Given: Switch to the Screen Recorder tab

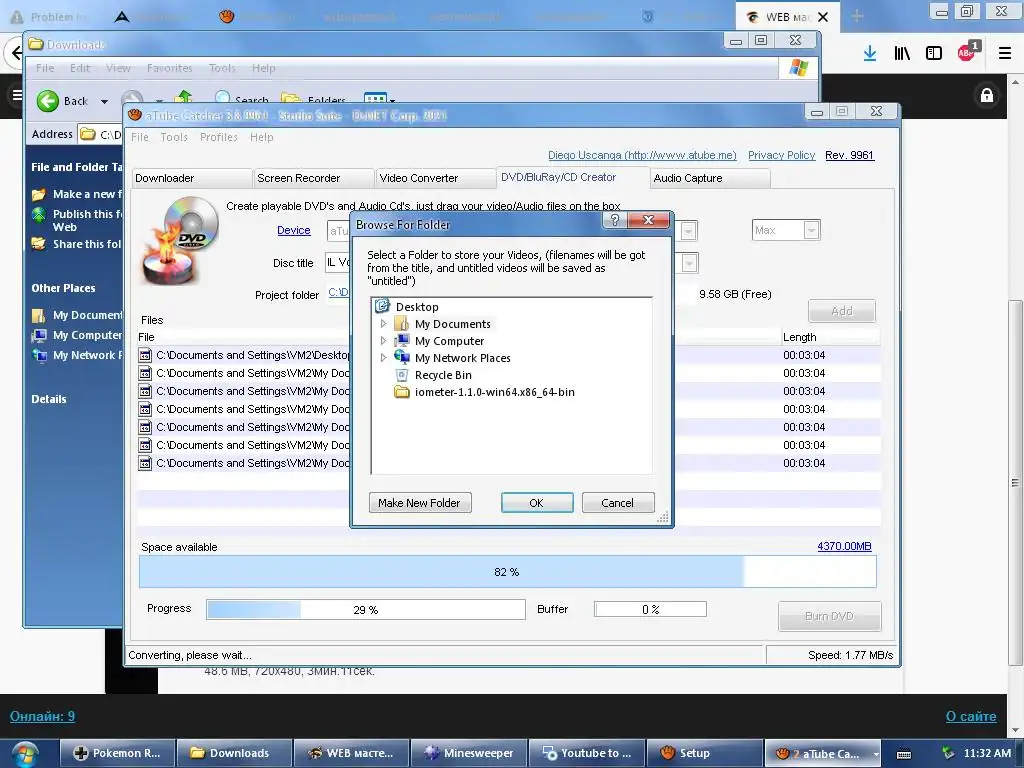Looking at the screenshot, I should click(x=313, y=178).
